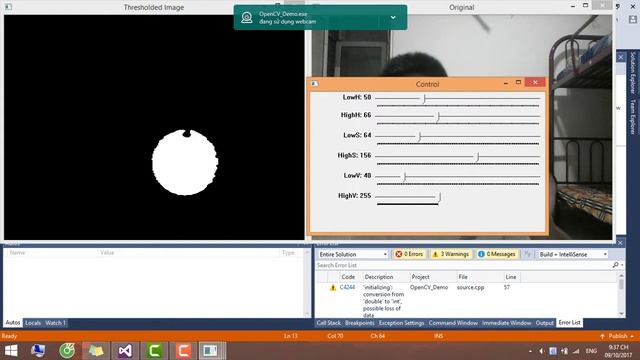
Task: Adjust the HighS slider
Action: point(477,156)
